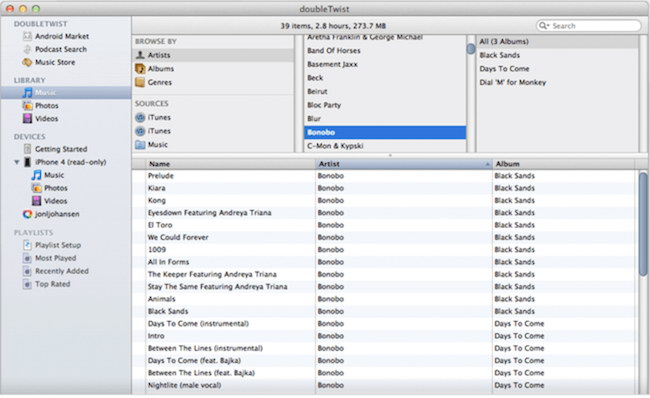Browse by Albums icon

[x=140, y=69]
